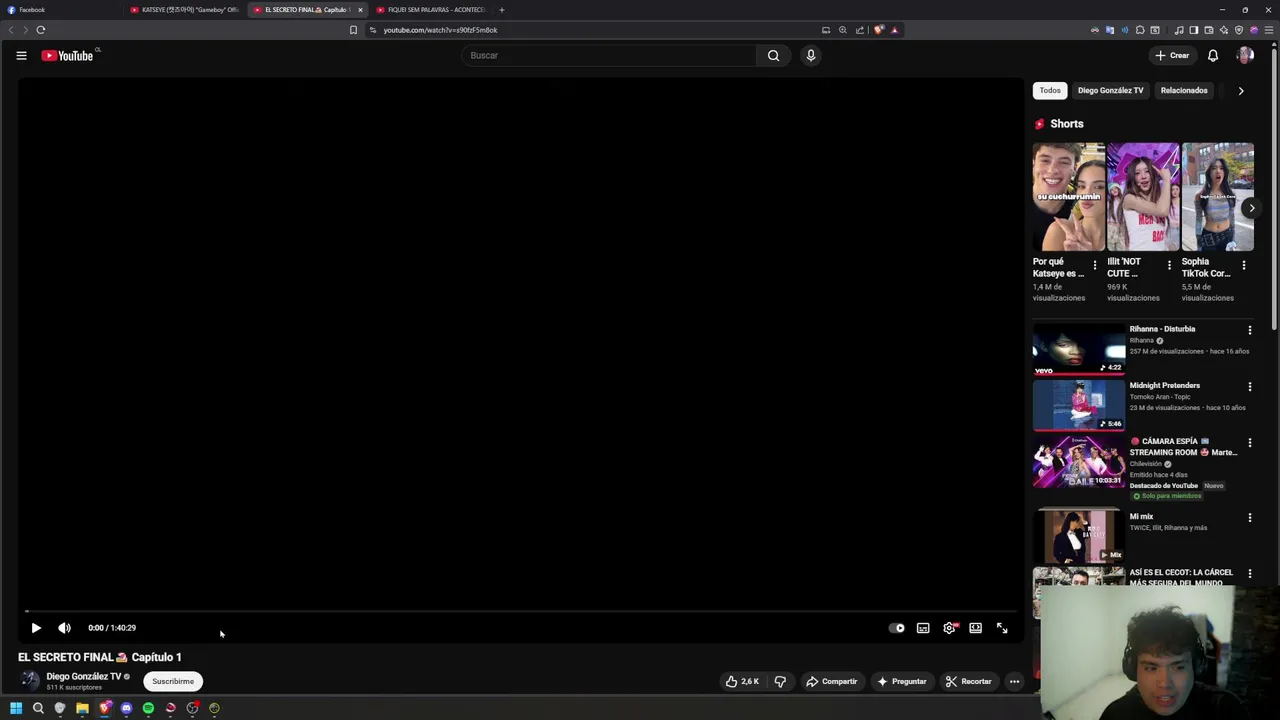This screenshot has width=1280, height=720.
Task: Switch to theater mode
Action: click(x=975, y=628)
